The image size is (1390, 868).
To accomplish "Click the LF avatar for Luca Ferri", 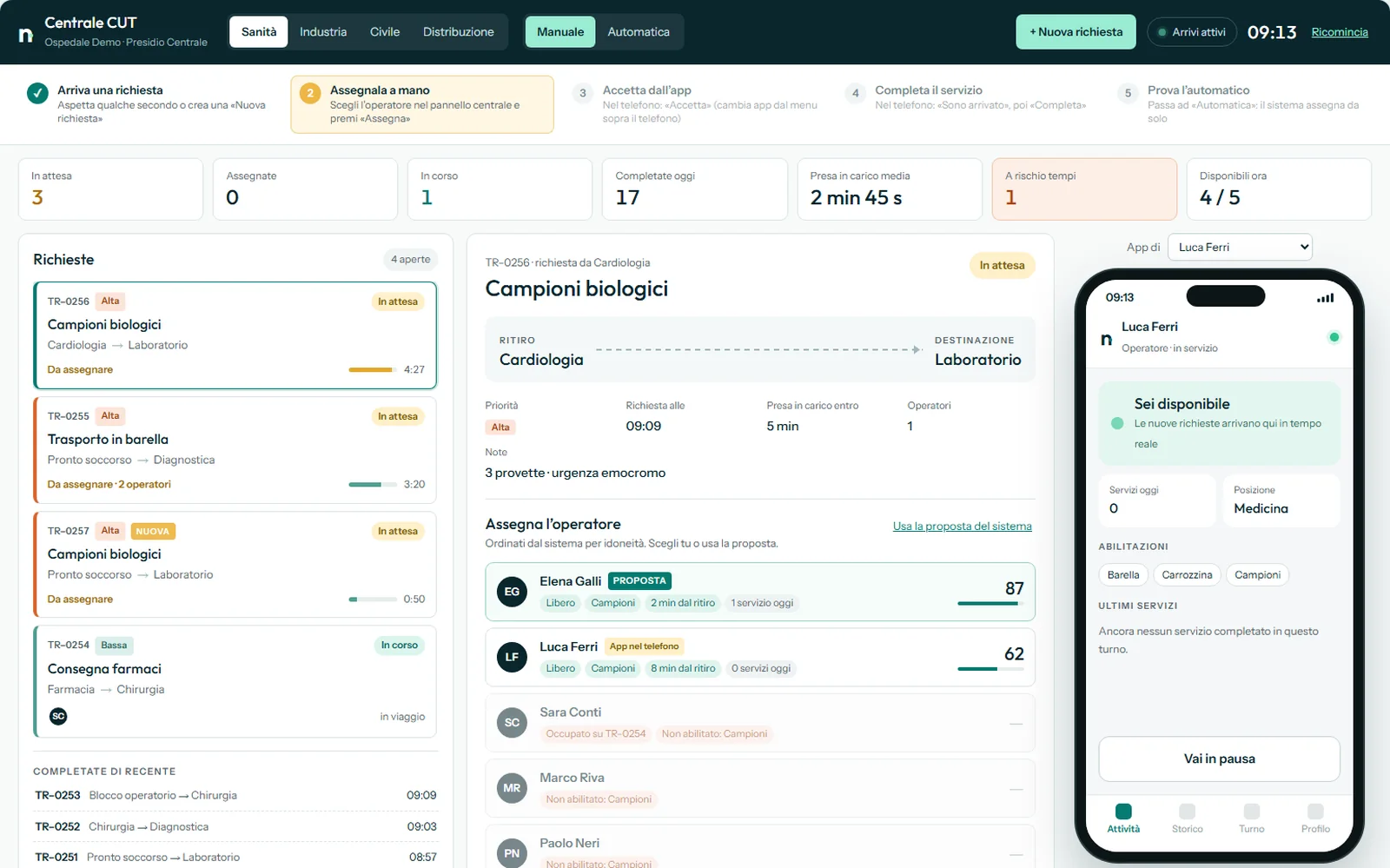I will pos(512,657).
